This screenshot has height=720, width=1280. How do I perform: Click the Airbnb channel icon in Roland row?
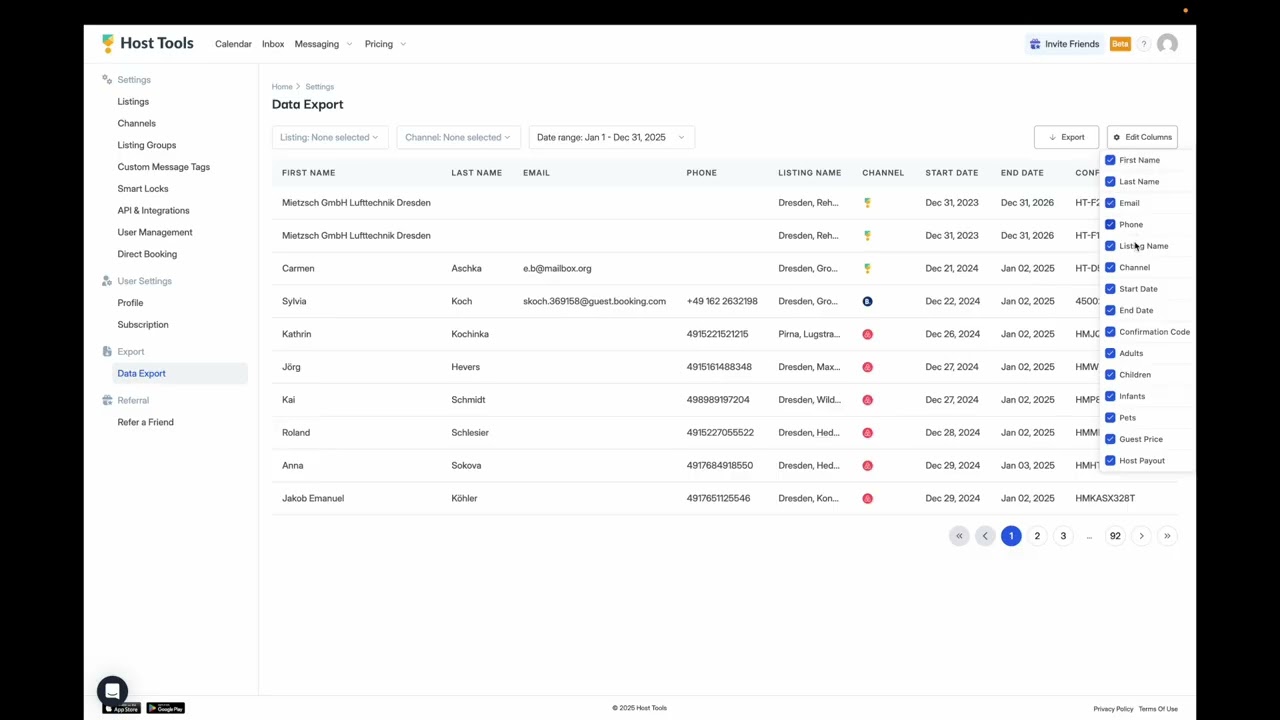[x=867, y=432]
